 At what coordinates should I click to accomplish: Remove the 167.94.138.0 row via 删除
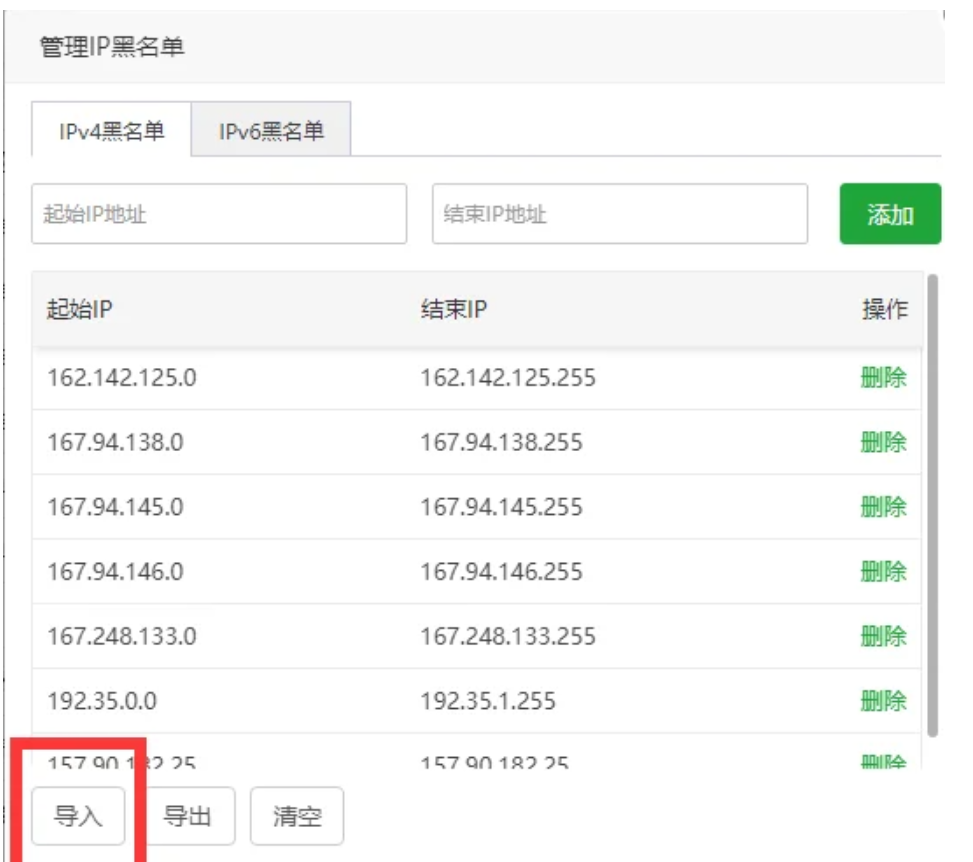[883, 442]
